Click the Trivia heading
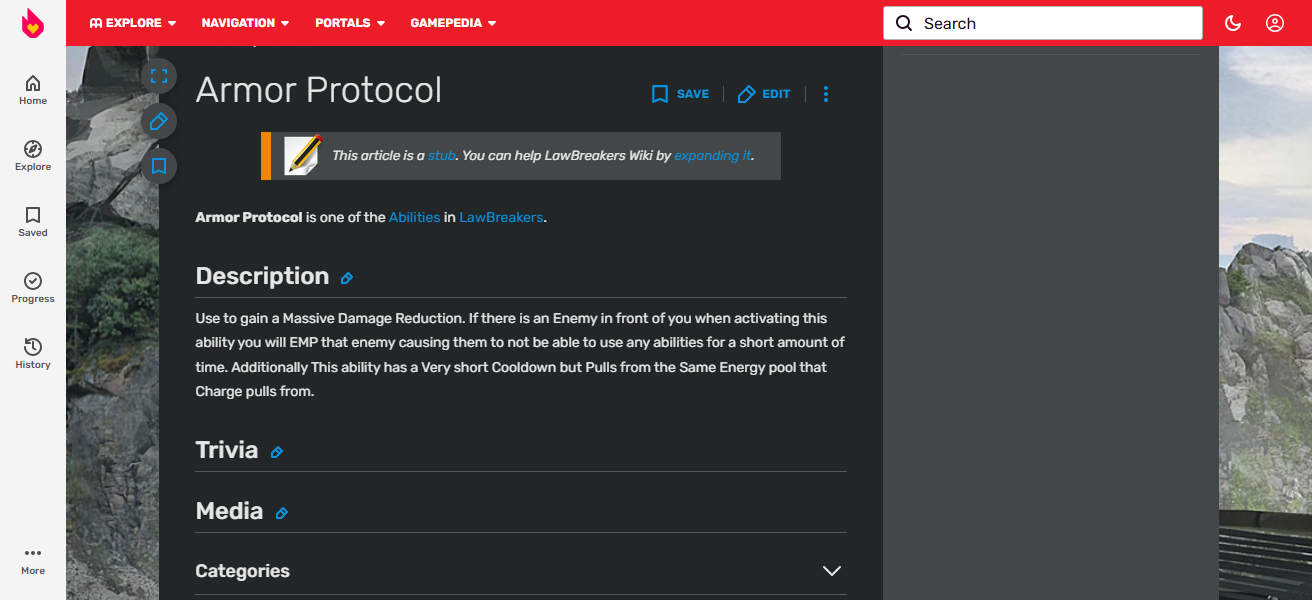 (x=227, y=450)
